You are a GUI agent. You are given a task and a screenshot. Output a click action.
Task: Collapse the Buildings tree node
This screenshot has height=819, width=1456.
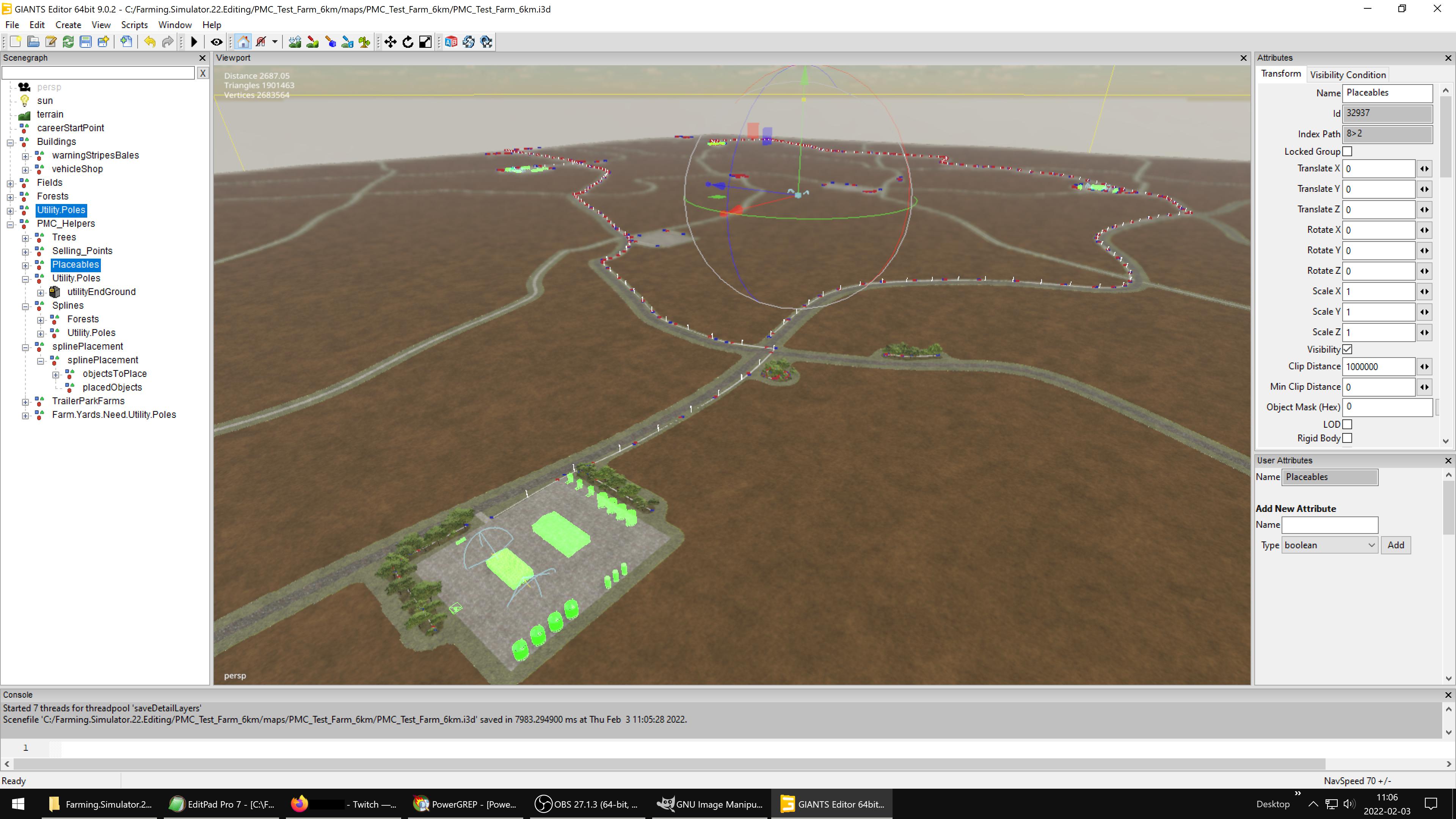[10, 143]
